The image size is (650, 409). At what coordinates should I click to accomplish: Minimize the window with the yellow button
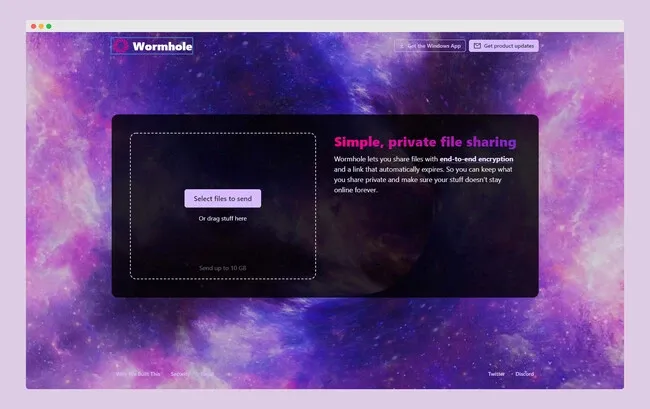[x=41, y=26]
